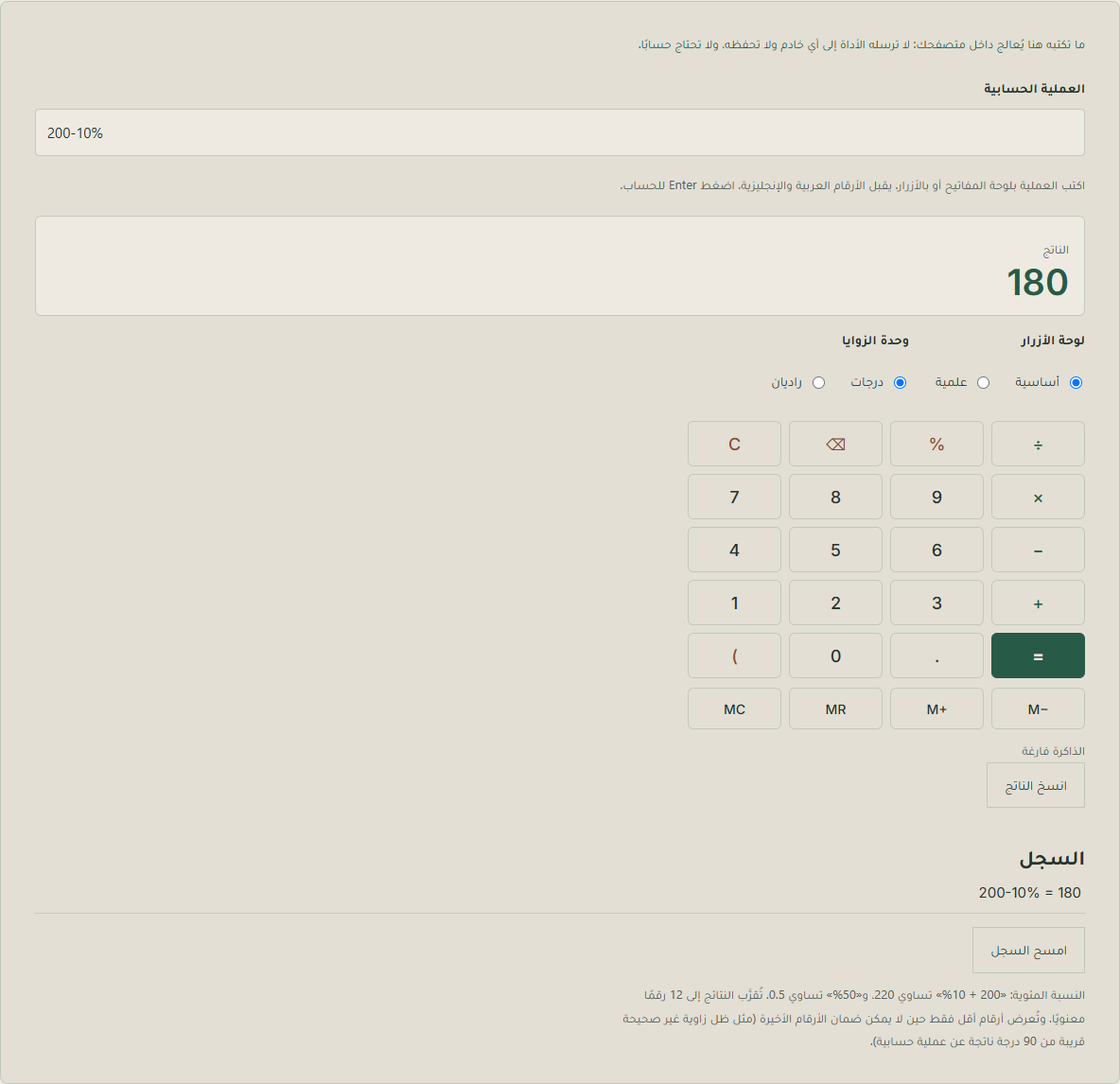
Task: Tap digit 6 on keypad
Action: coord(936,550)
